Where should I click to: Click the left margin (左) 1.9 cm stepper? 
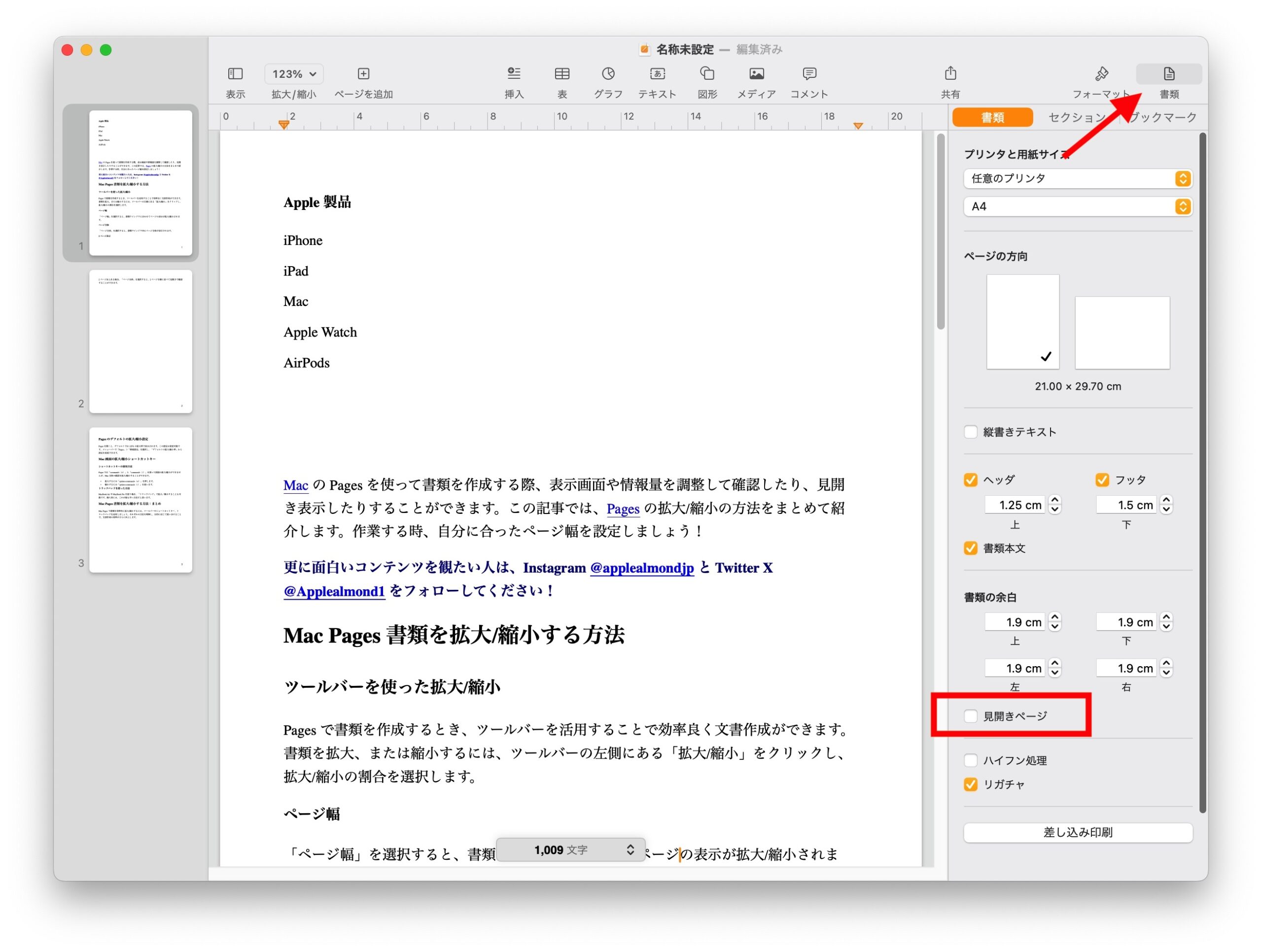point(1054,668)
